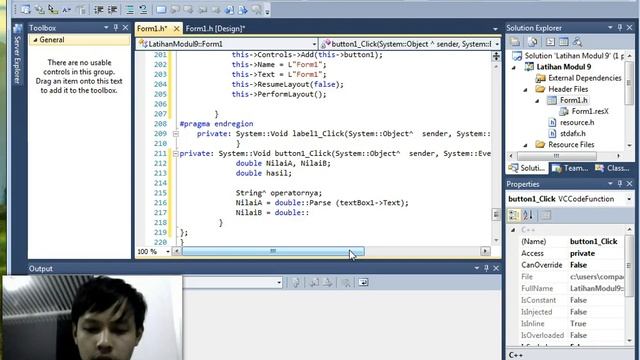Click the (Name) property row in Properties
The image size is (640, 360).
pyautogui.click(x=572, y=242)
